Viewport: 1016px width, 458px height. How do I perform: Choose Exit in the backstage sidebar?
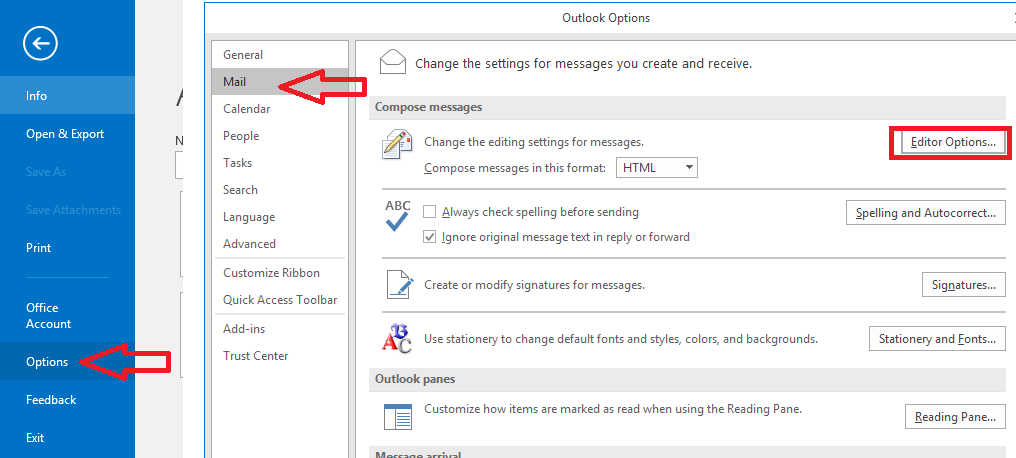coord(67,437)
